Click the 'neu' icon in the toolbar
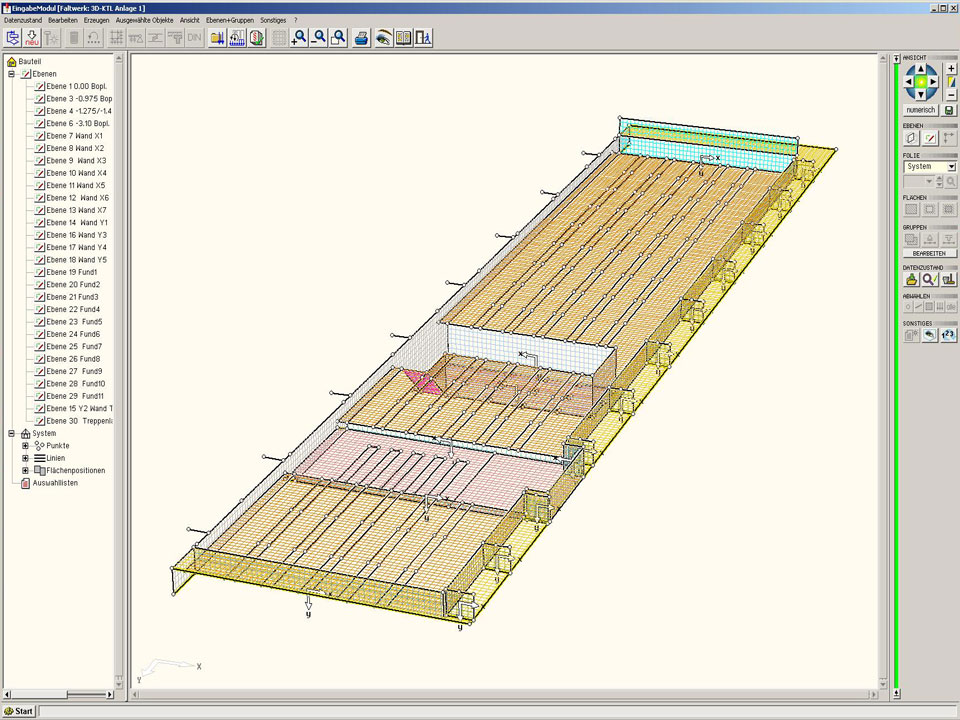 (x=32, y=38)
